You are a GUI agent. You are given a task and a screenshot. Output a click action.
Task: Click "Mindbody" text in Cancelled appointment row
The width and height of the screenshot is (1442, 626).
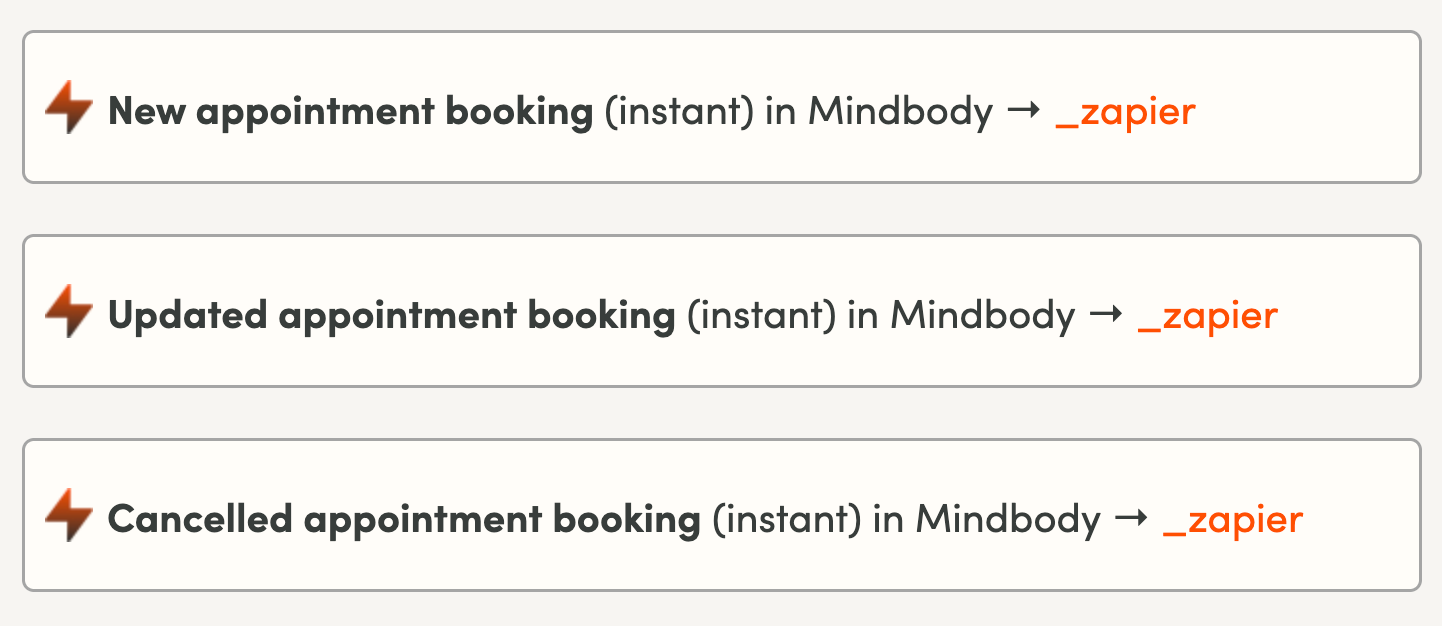click(x=1007, y=519)
